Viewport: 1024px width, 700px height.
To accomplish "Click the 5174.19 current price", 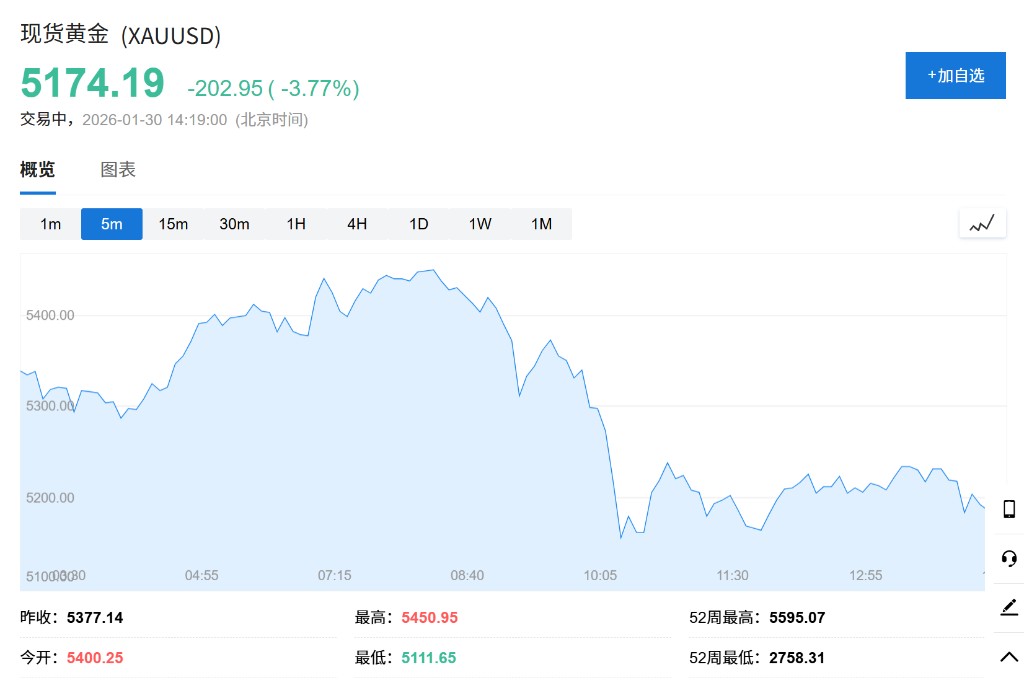I will [92, 83].
